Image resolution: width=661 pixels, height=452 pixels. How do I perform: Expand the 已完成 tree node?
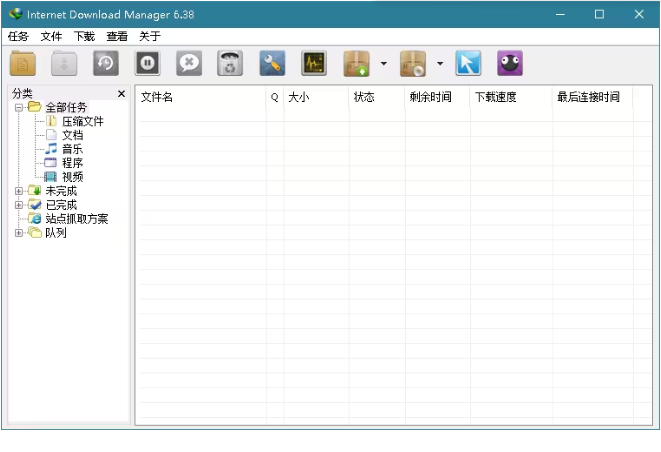coord(19,205)
